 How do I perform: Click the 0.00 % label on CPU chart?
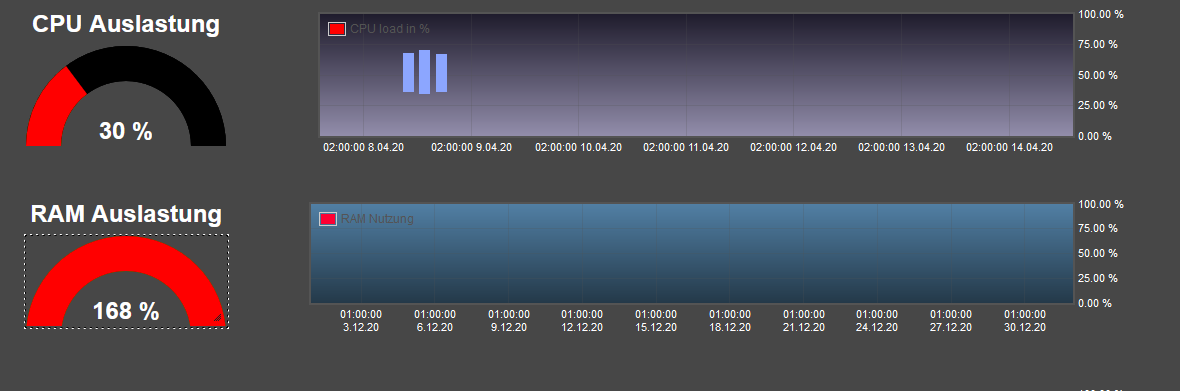coord(1095,136)
